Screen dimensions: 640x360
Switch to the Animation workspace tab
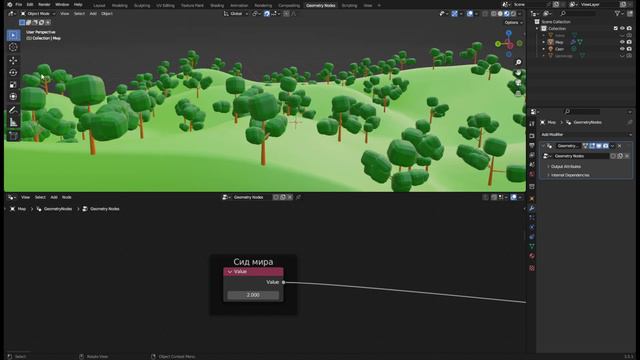pos(239,6)
